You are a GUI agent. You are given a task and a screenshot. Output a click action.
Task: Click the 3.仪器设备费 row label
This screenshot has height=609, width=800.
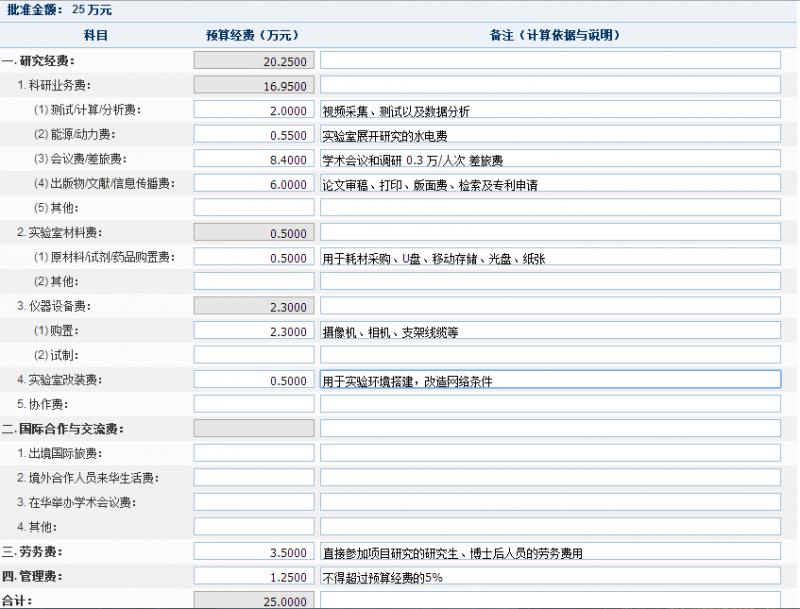[54, 307]
